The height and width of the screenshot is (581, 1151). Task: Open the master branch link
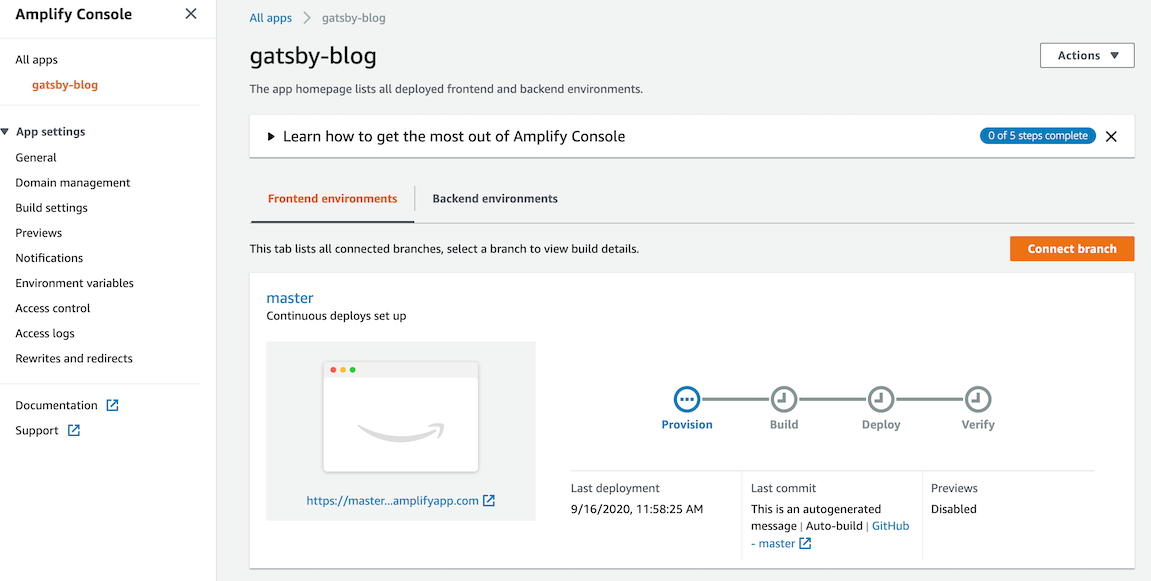click(x=289, y=297)
